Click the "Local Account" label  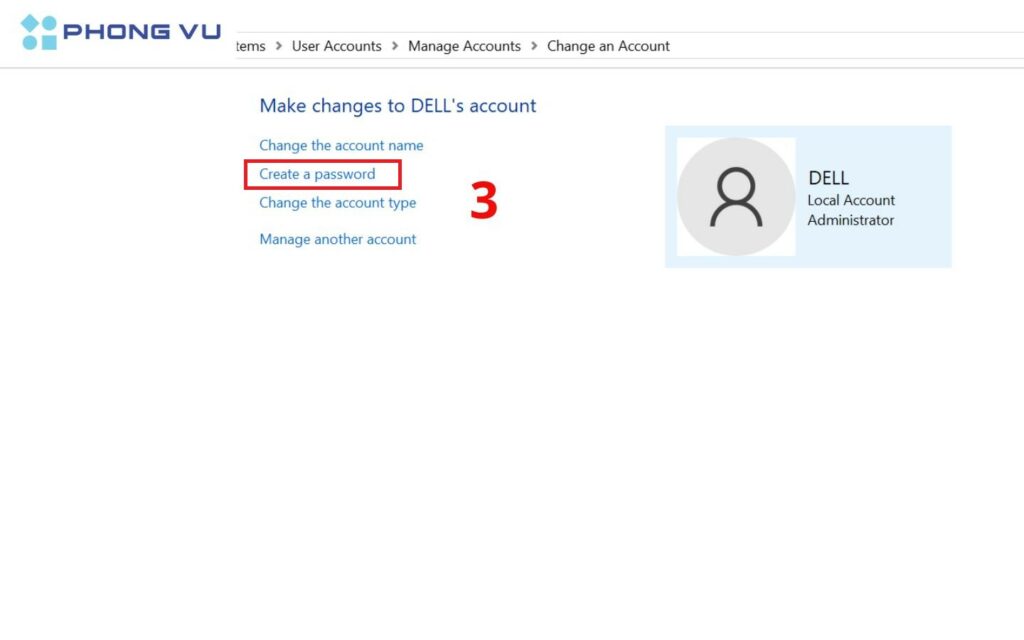(x=851, y=200)
